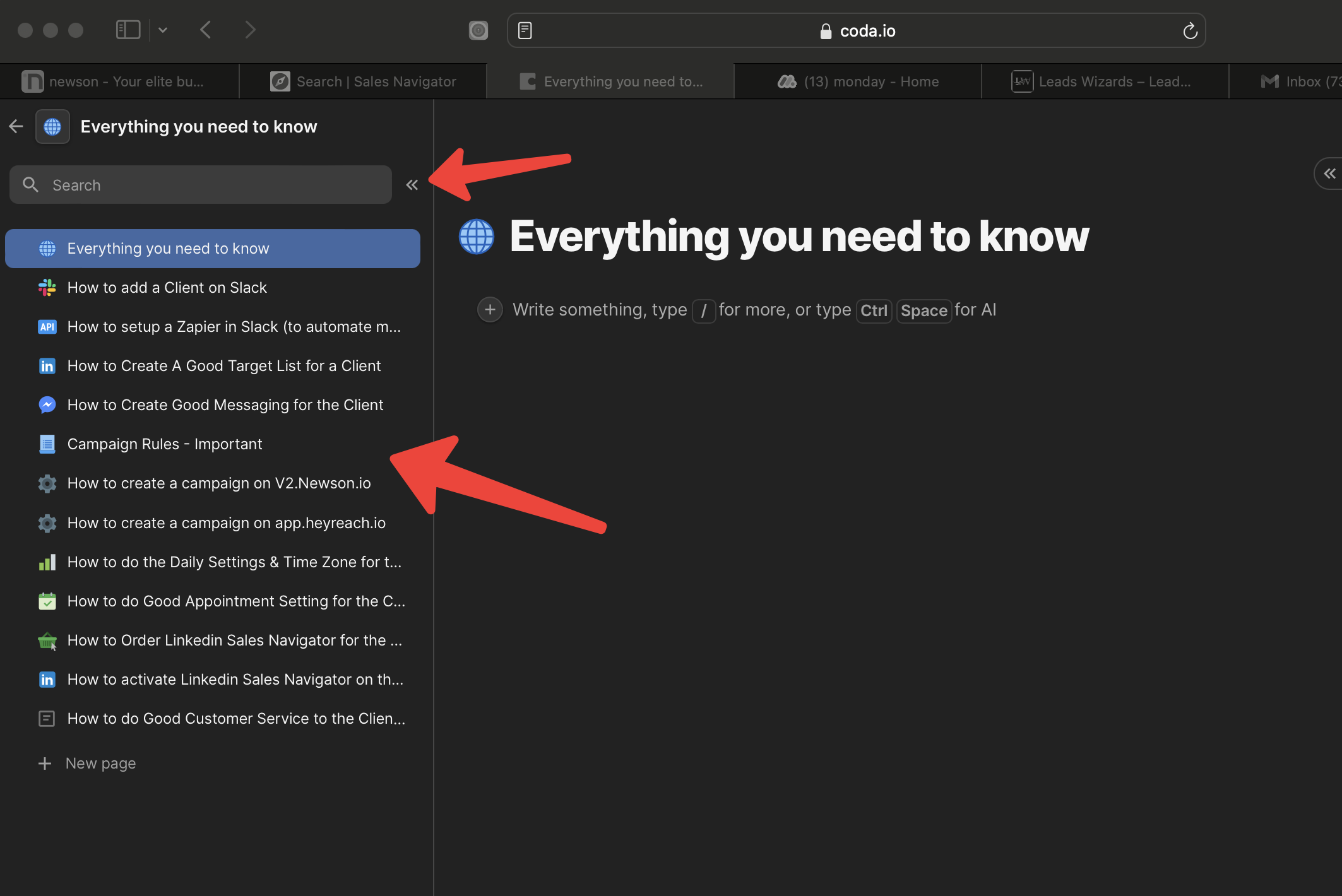Expand the right-side panel with the double chevron
The height and width of the screenshot is (896, 1342).
(1329, 174)
